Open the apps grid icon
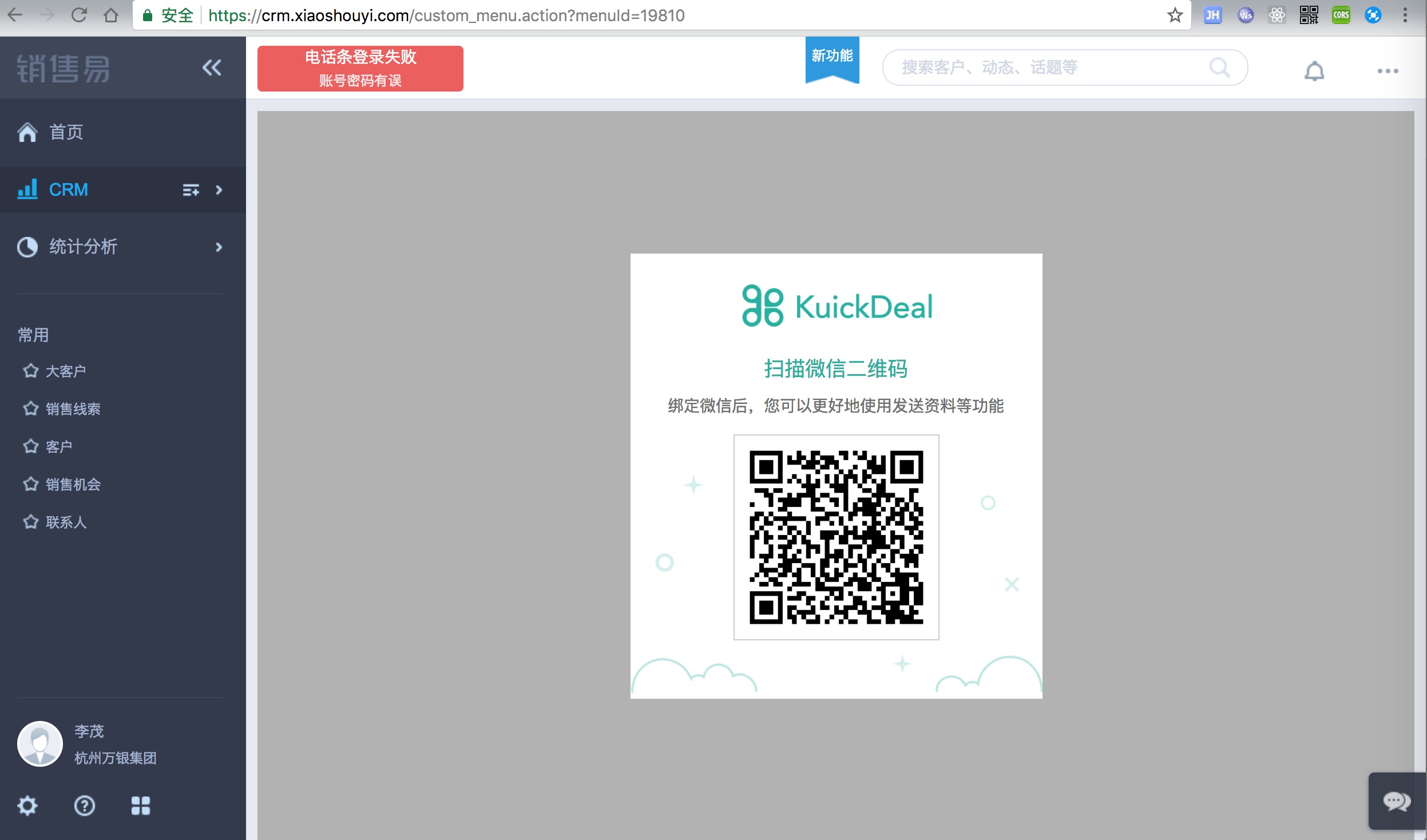 click(x=140, y=805)
